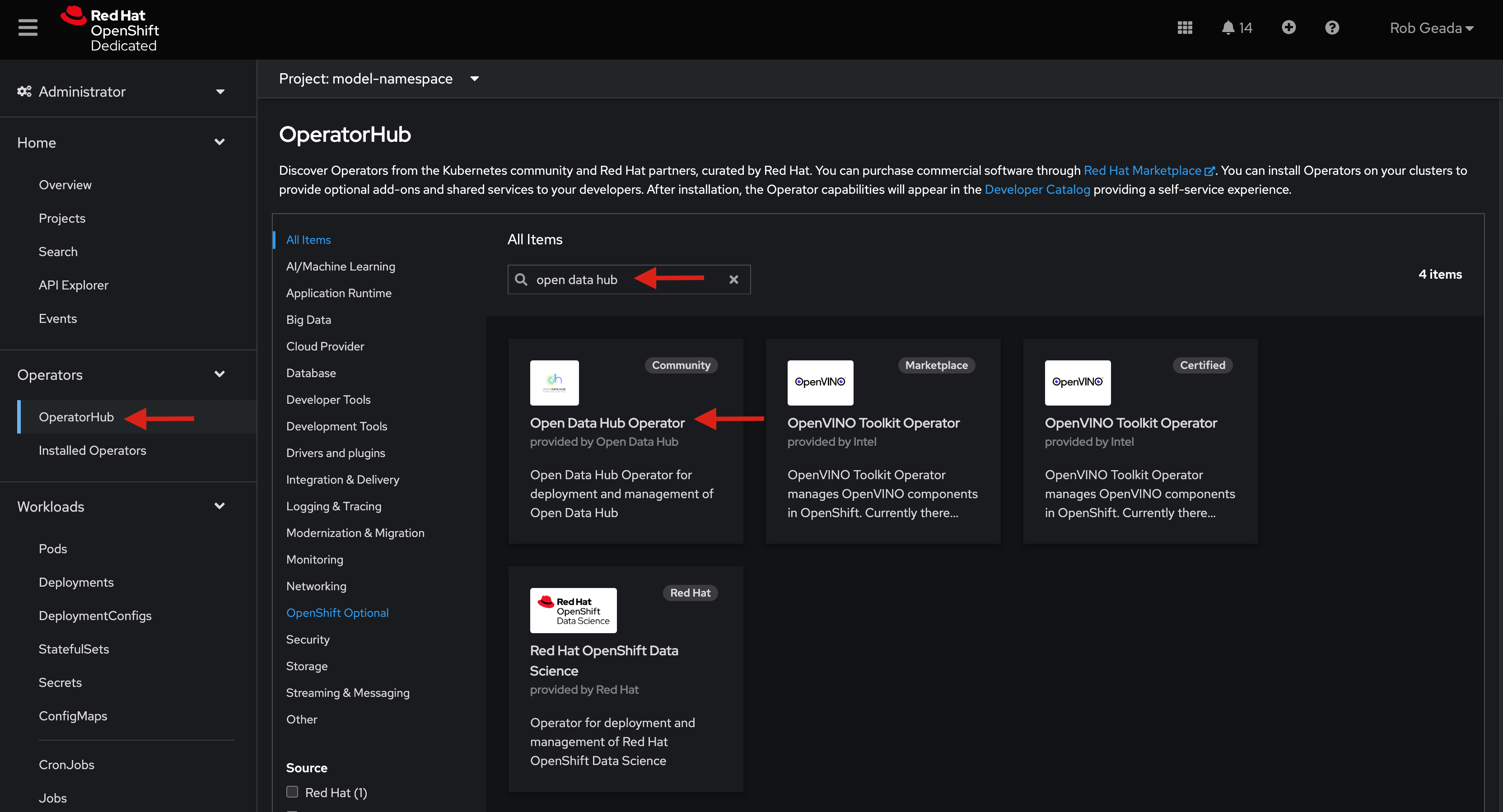Filter by Streaming & Messaging category
The height and width of the screenshot is (812, 1503).
point(348,692)
